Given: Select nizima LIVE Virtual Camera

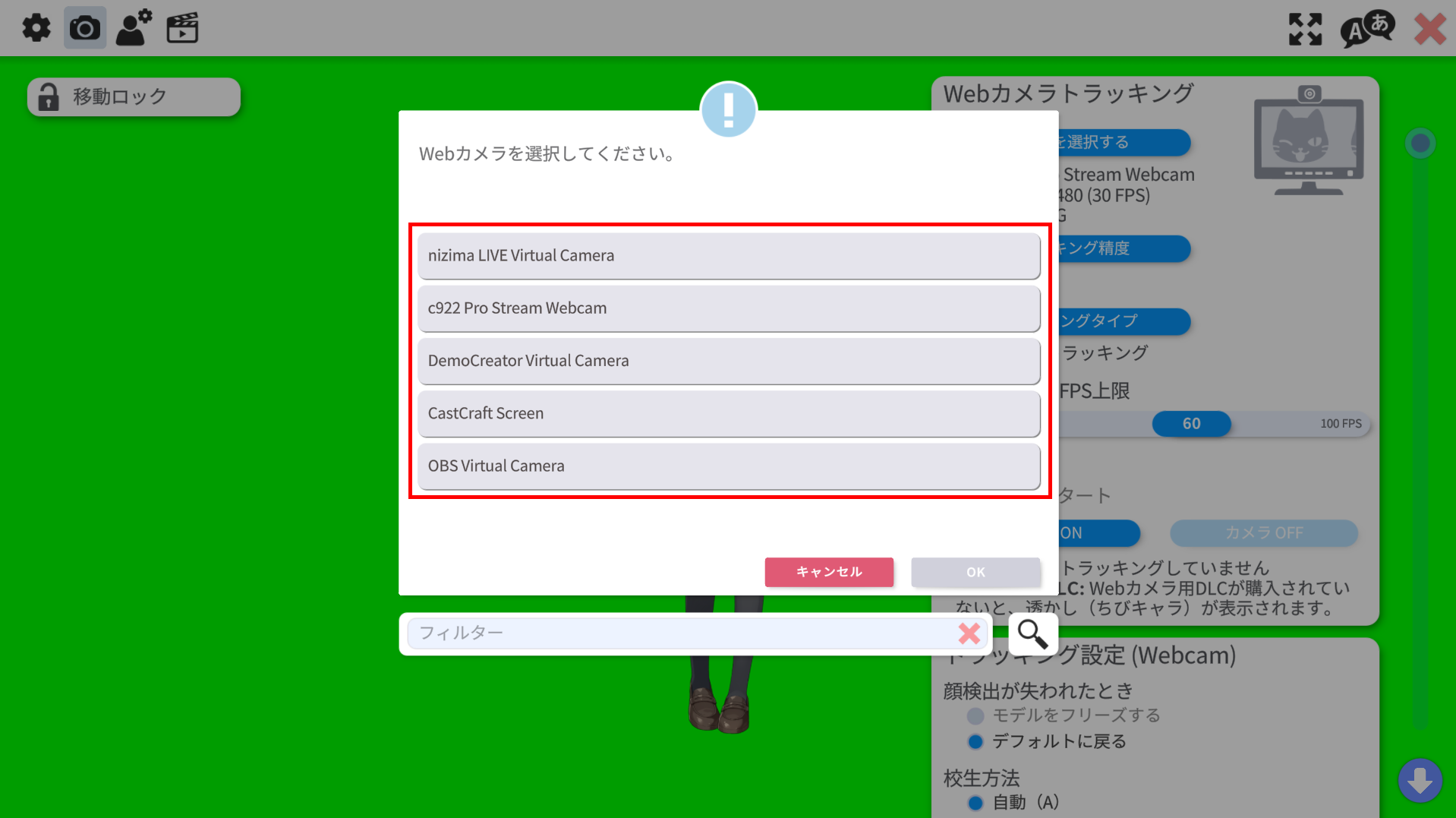Looking at the screenshot, I should 729,255.
